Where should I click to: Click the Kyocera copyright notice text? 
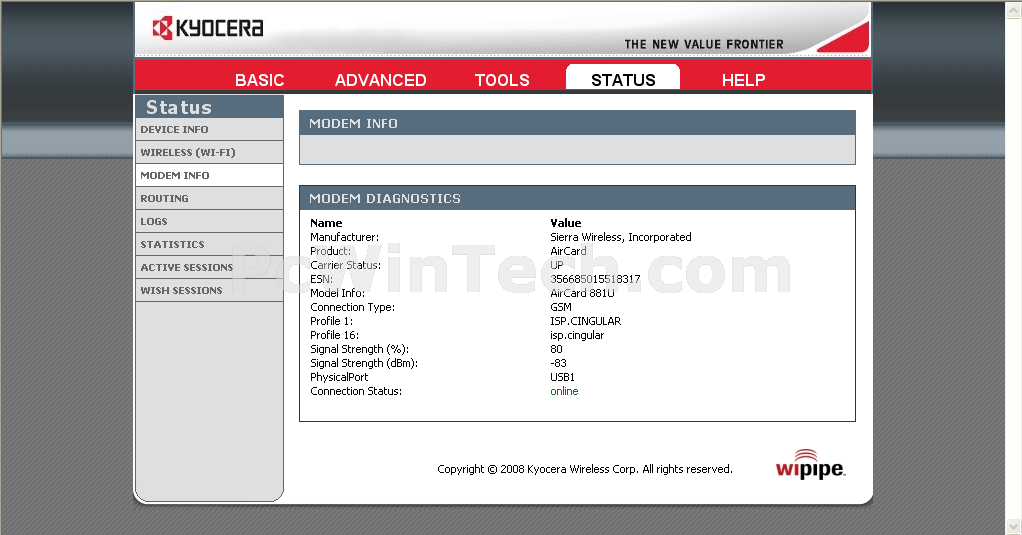tap(585, 469)
